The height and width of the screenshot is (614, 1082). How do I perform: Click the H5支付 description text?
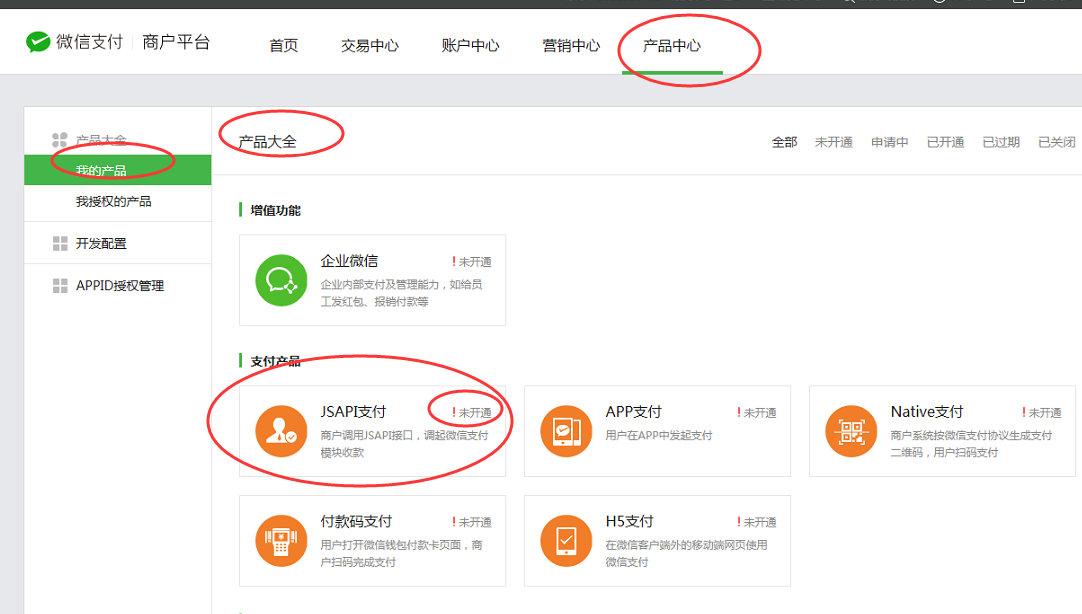687,553
